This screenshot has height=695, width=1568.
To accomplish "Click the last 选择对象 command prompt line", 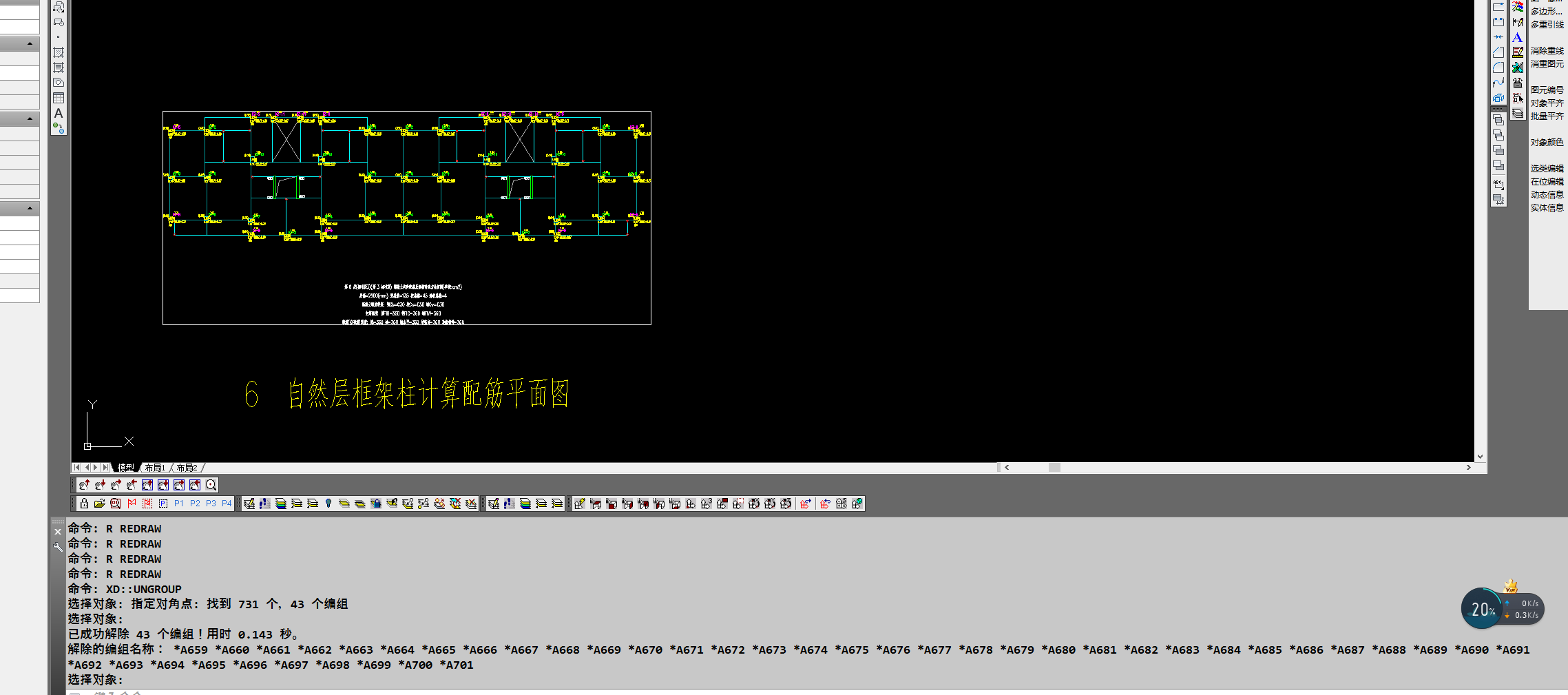I will coord(96,680).
